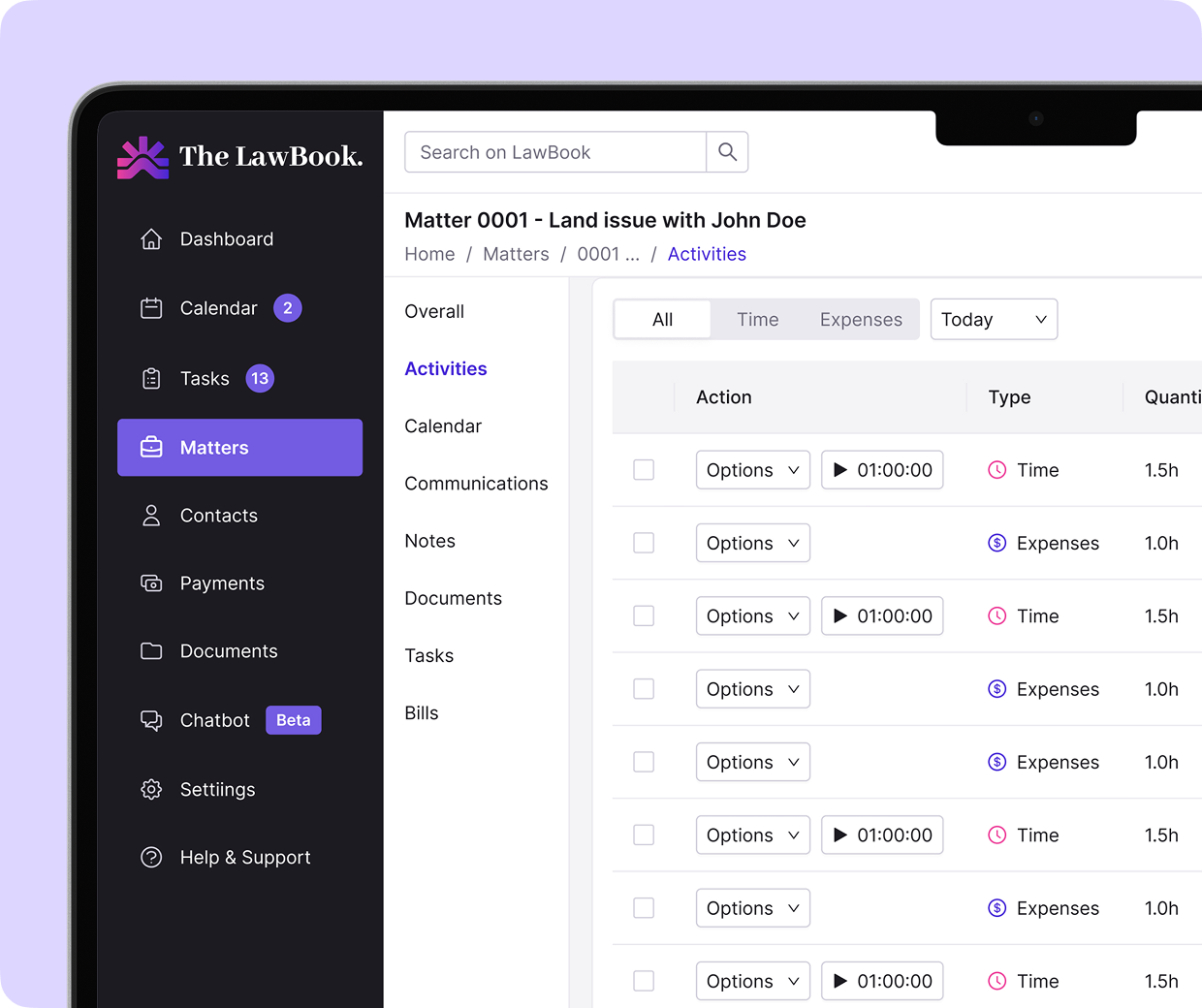Open the Options dropdown in the third row
The width and height of the screenshot is (1202, 1008).
(753, 615)
